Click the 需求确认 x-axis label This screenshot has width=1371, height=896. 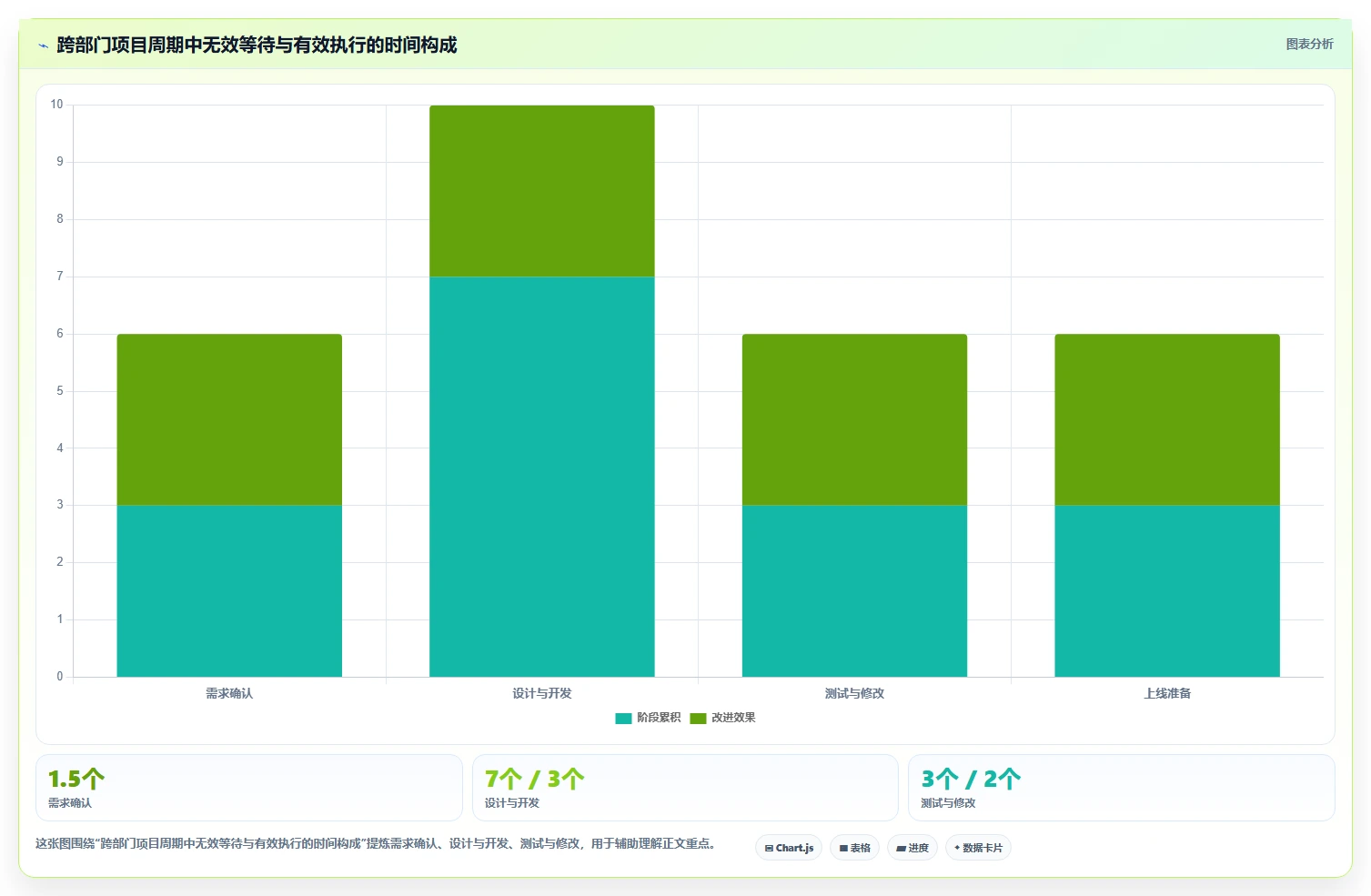229,693
